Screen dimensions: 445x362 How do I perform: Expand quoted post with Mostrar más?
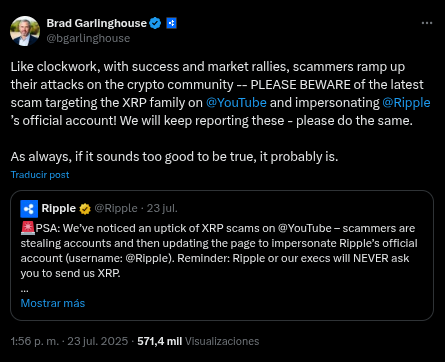(53, 303)
